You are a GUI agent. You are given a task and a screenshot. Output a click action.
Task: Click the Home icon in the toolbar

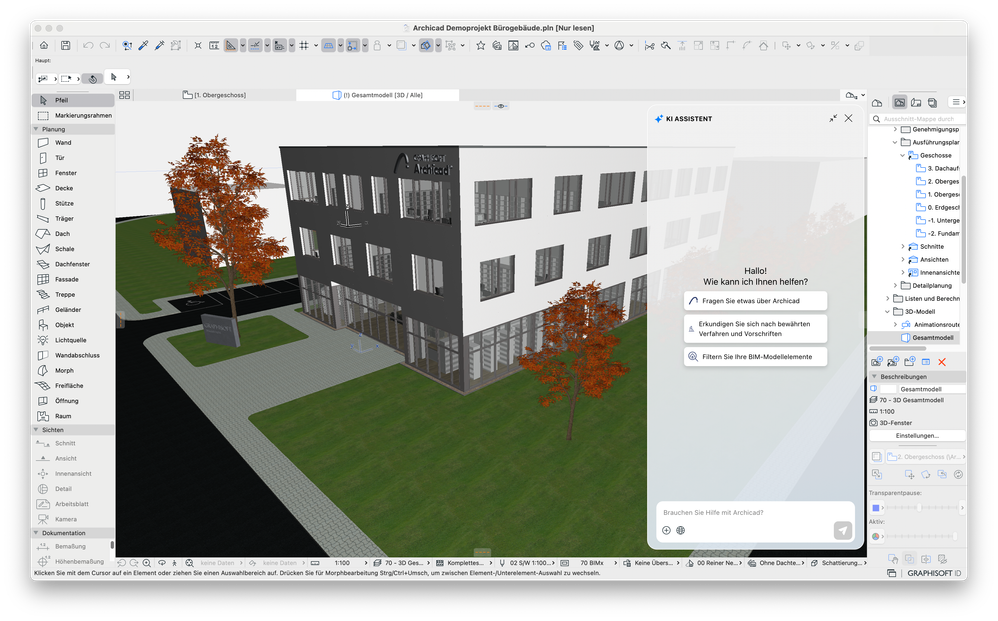[x=44, y=45]
